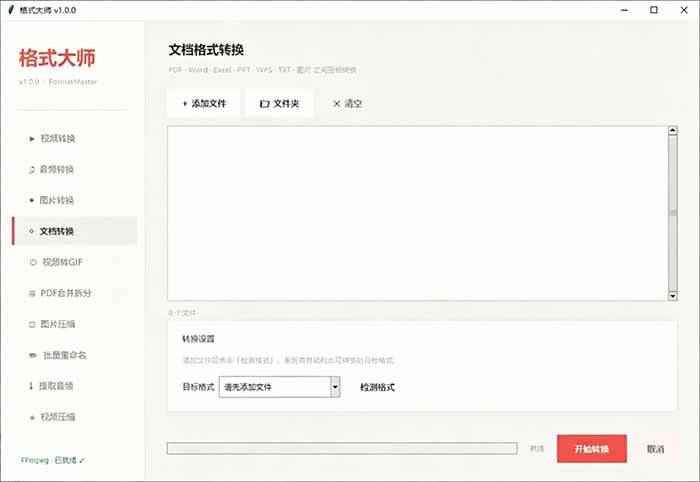Click the box icon beside 图片压缩

pyautogui.click(x=32, y=324)
